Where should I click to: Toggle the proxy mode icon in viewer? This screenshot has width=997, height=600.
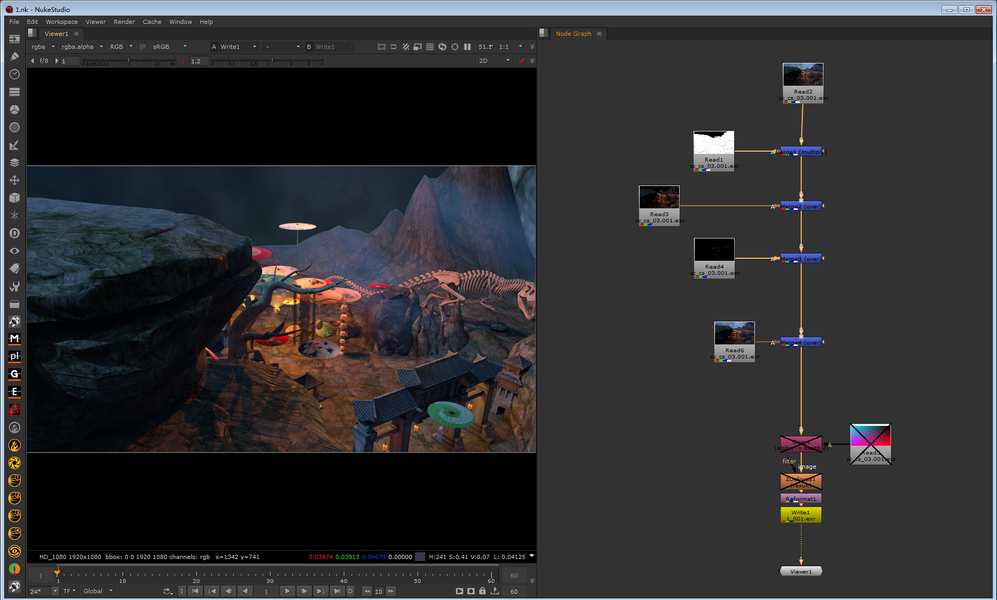[x=418, y=46]
